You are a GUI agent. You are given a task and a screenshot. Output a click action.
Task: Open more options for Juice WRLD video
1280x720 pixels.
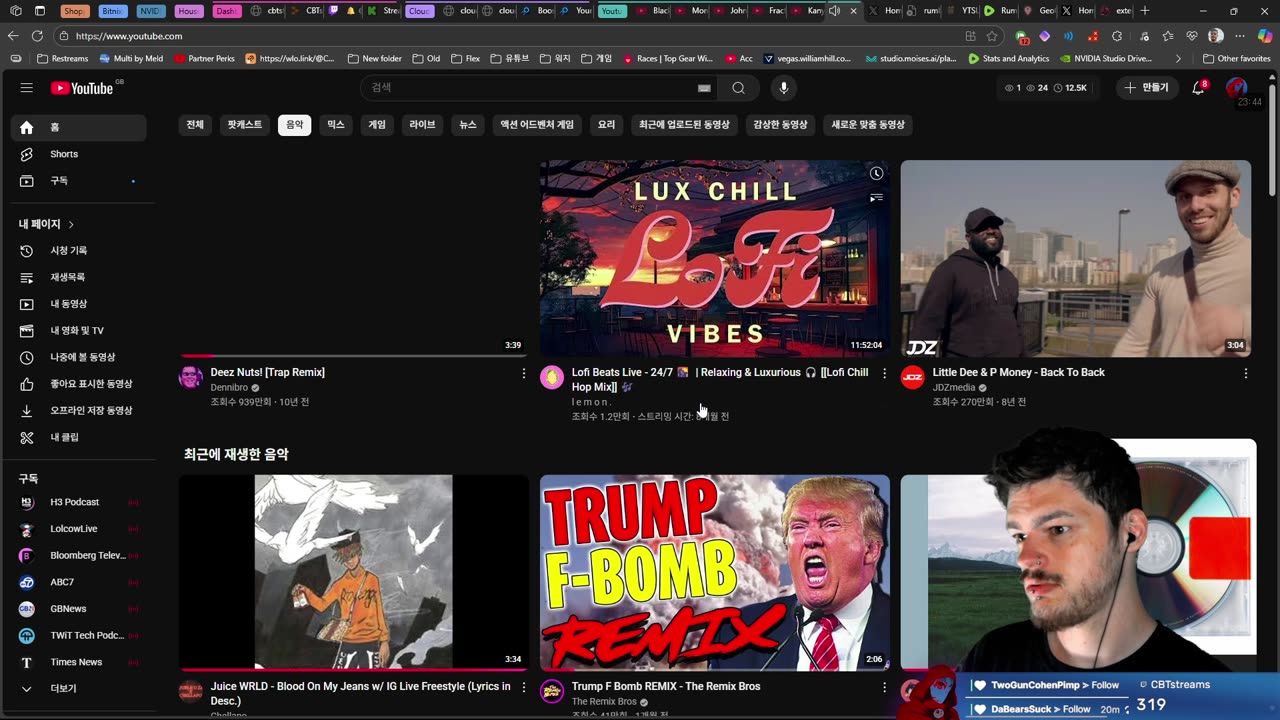(523, 687)
